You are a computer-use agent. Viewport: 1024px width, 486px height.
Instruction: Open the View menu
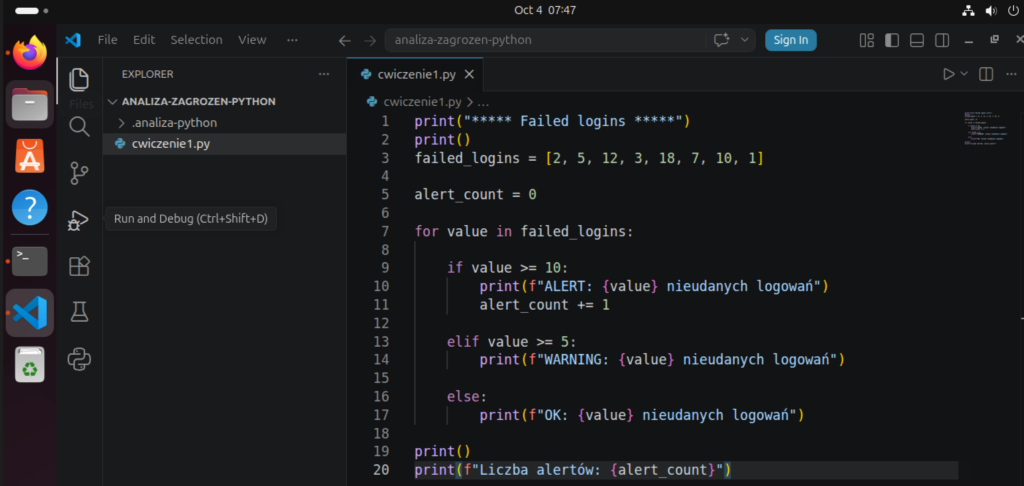(252, 40)
